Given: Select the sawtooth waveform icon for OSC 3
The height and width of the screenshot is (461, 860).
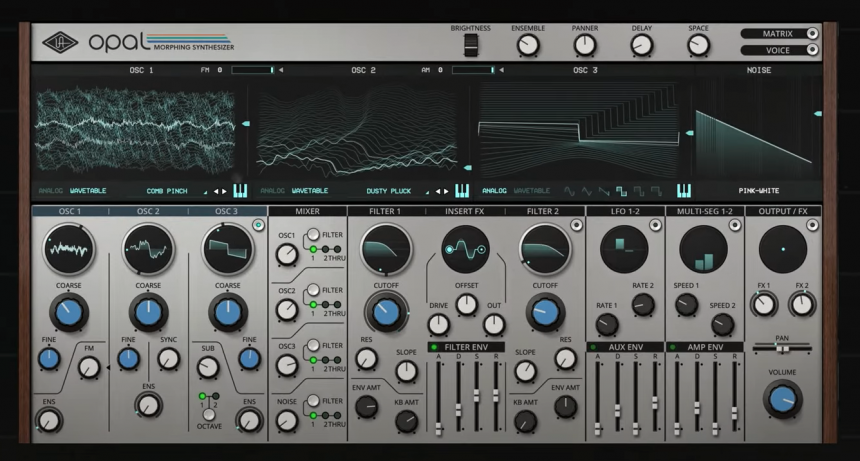Looking at the screenshot, I should tap(604, 191).
